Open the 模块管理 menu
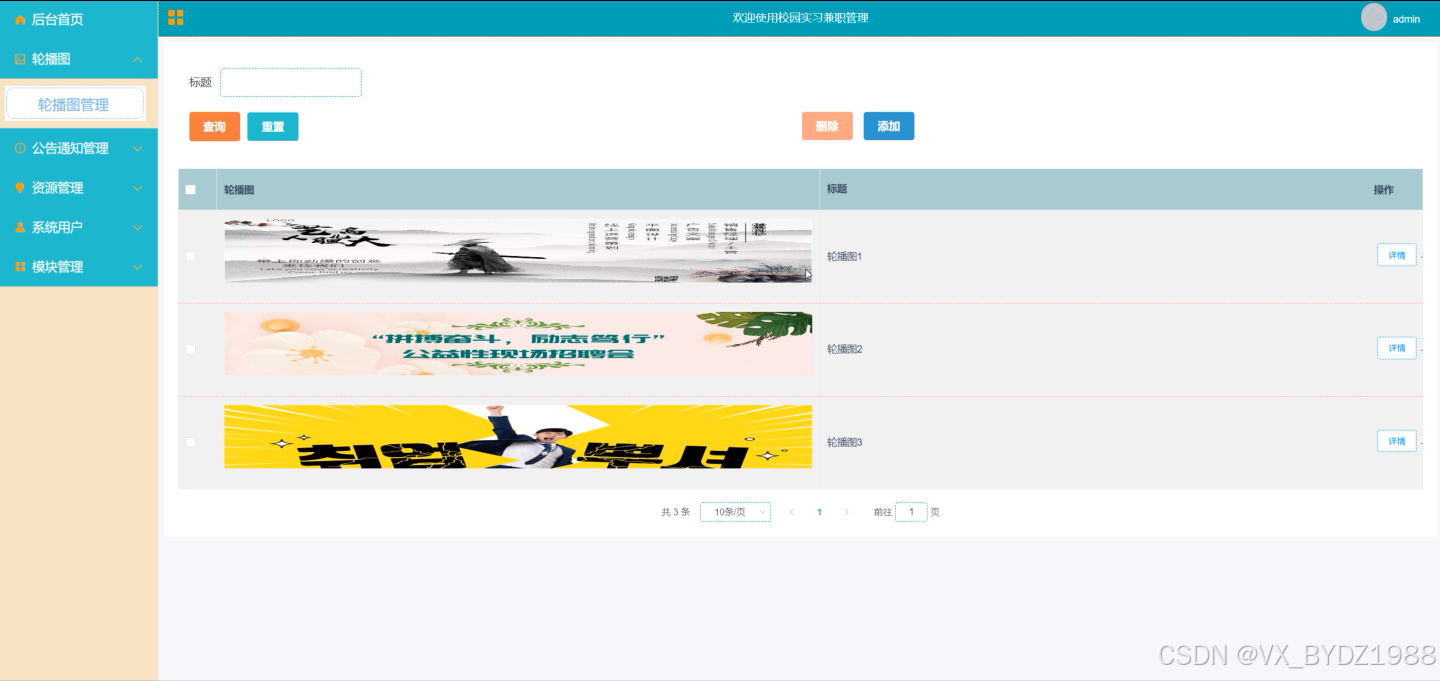The width and height of the screenshot is (1440, 681). point(79,267)
